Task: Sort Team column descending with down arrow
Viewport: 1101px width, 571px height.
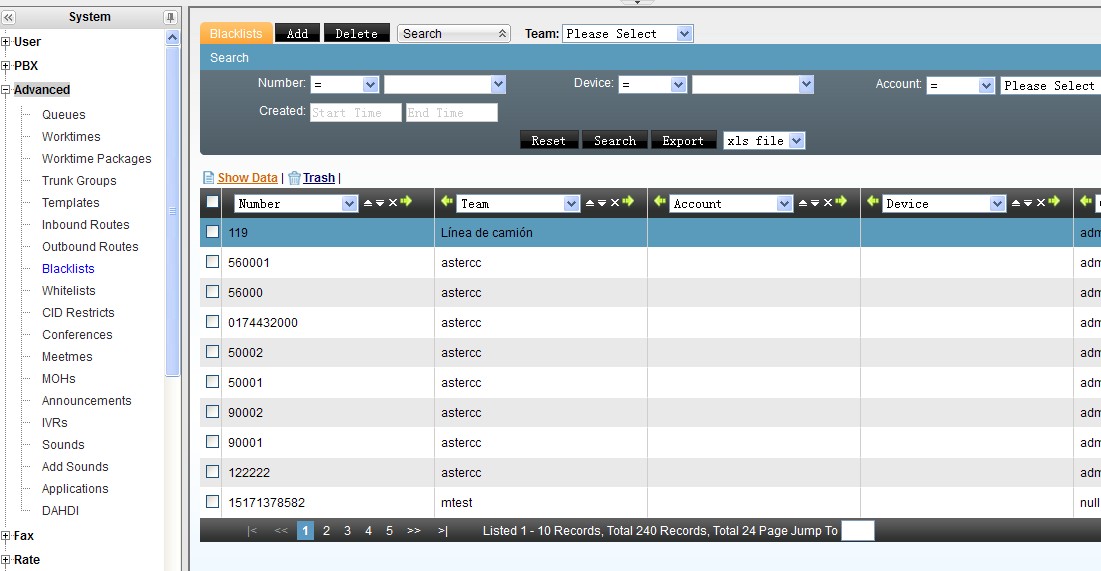Action: (x=602, y=203)
